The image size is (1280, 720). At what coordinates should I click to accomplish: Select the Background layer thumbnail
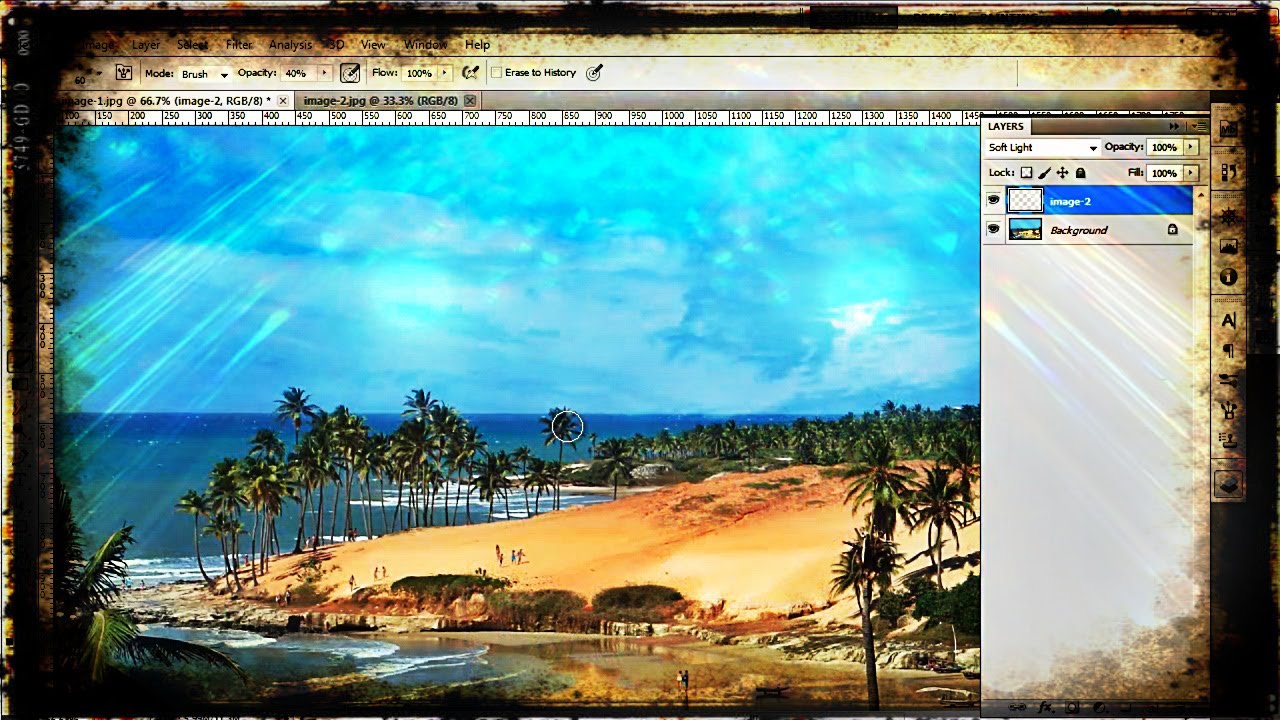[1025, 230]
